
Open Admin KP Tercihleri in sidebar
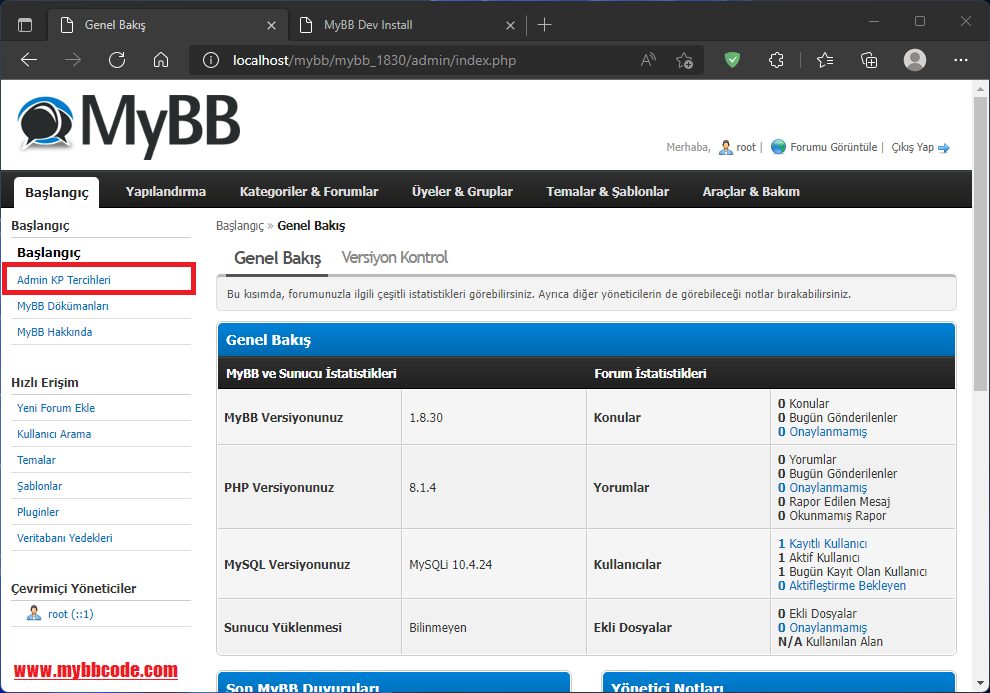pos(64,280)
